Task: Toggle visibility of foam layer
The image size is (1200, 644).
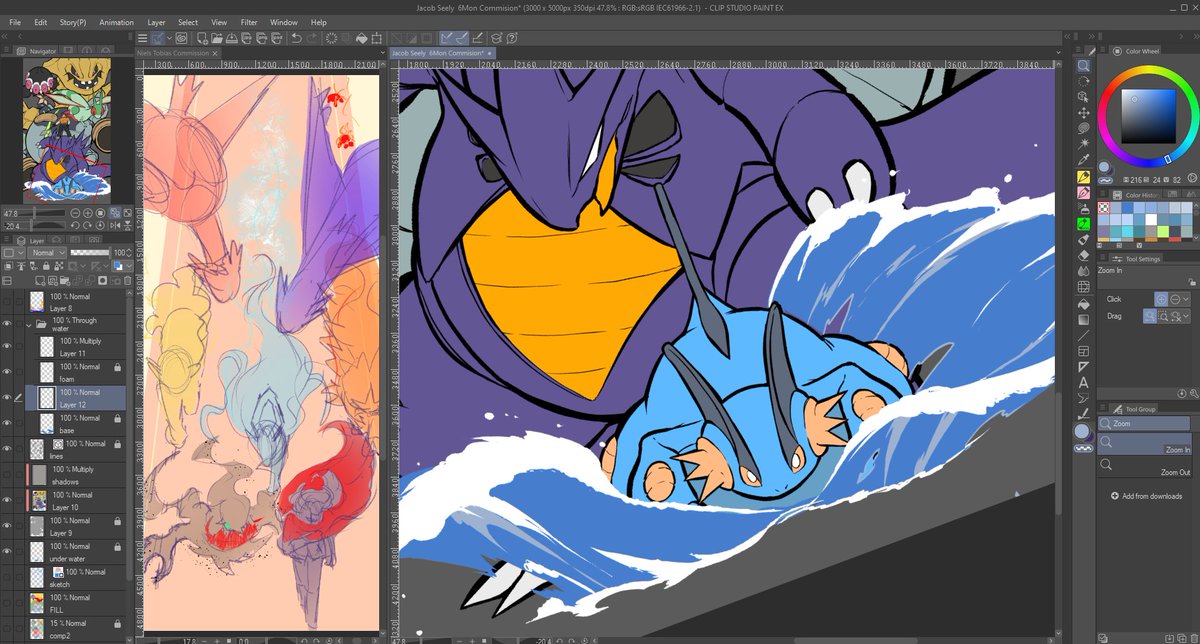Action: (x=7, y=372)
